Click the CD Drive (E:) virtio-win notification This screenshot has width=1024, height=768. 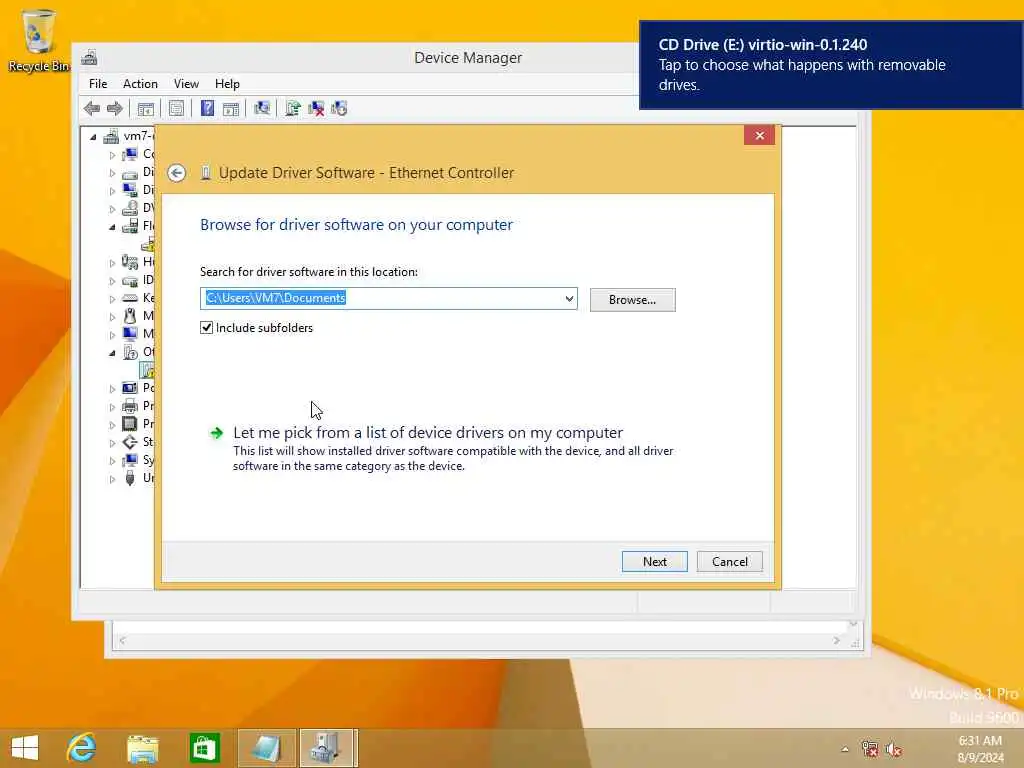(831, 65)
